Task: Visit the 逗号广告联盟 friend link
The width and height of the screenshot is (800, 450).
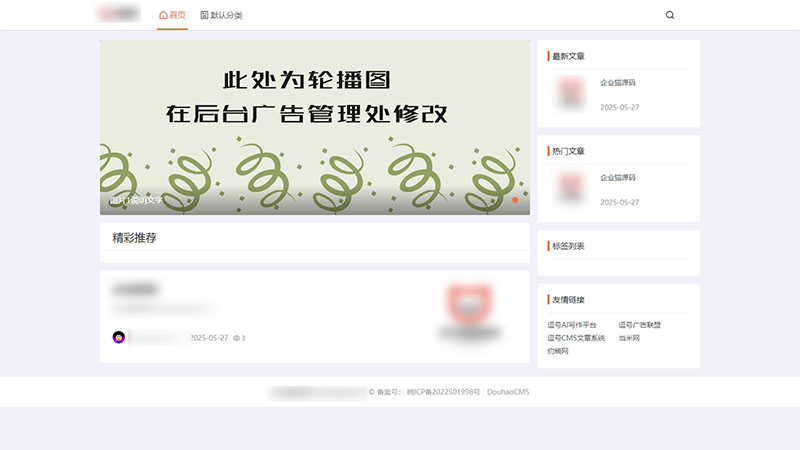Action: click(639, 324)
